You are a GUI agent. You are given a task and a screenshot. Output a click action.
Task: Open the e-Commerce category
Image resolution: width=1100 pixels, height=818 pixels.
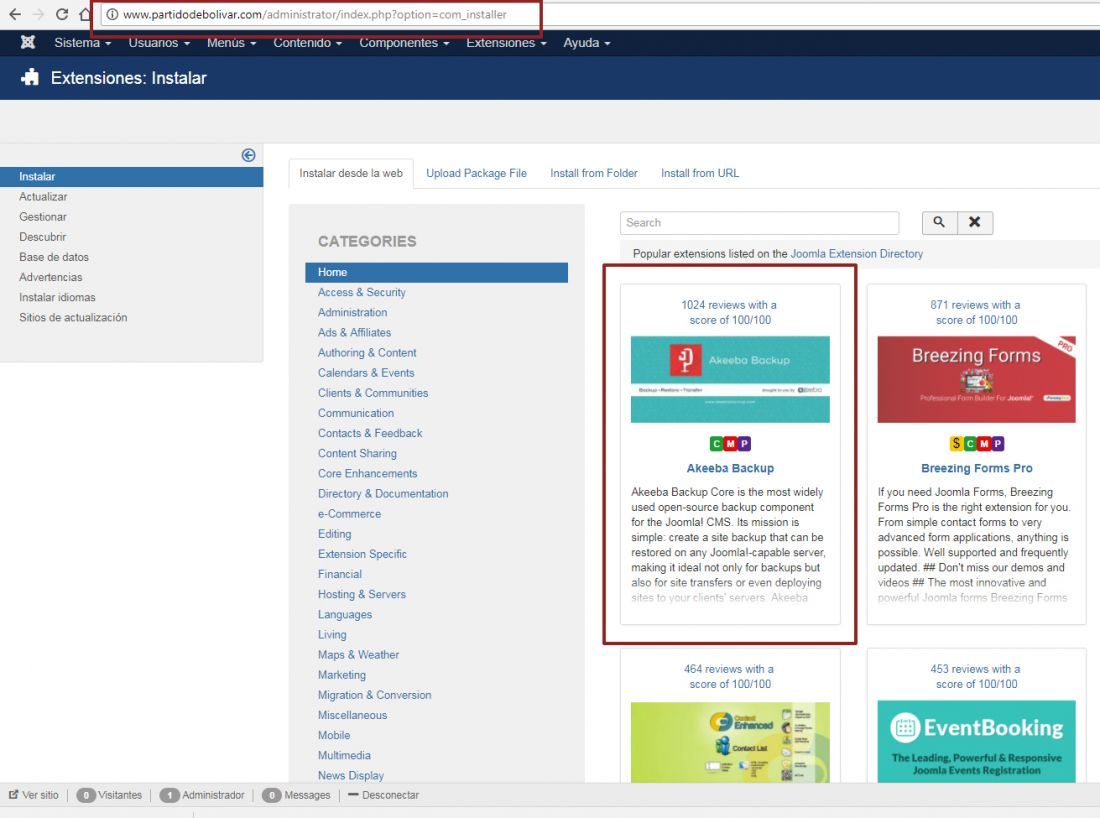tap(349, 514)
